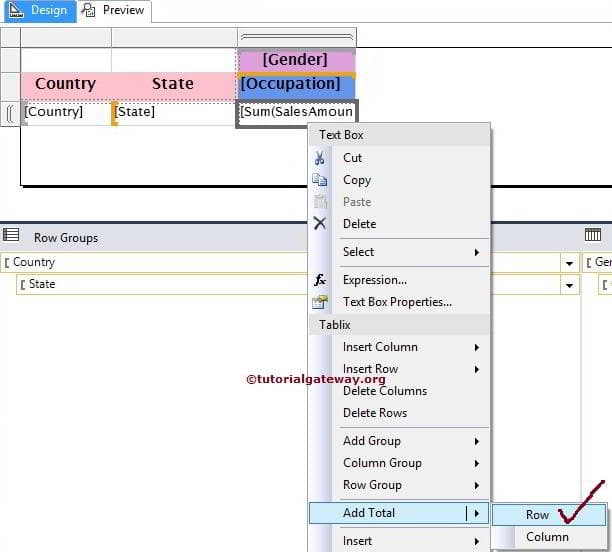Select the State header cell

coord(174,85)
